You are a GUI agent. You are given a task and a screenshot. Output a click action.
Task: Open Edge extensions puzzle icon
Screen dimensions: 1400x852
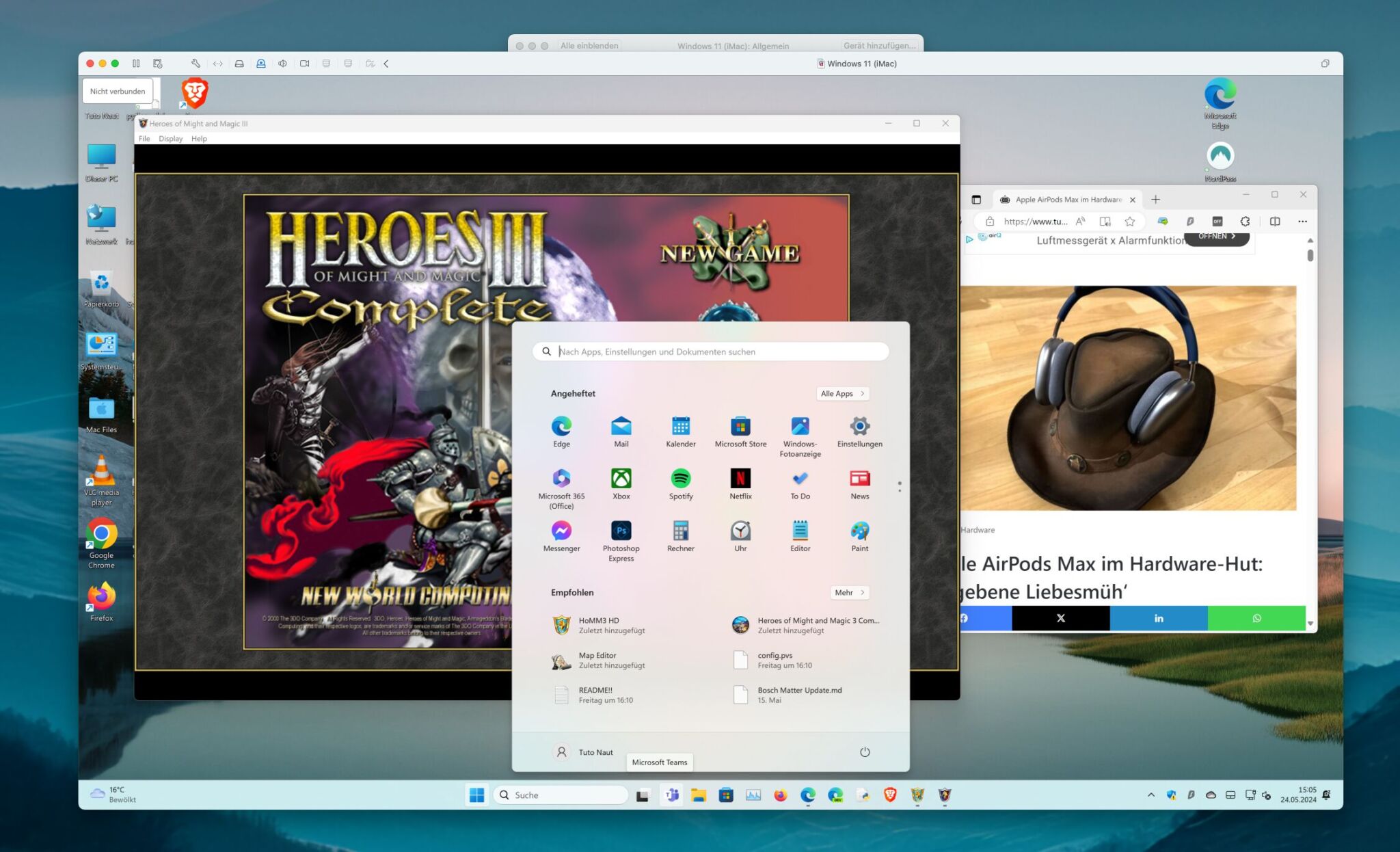click(1245, 222)
